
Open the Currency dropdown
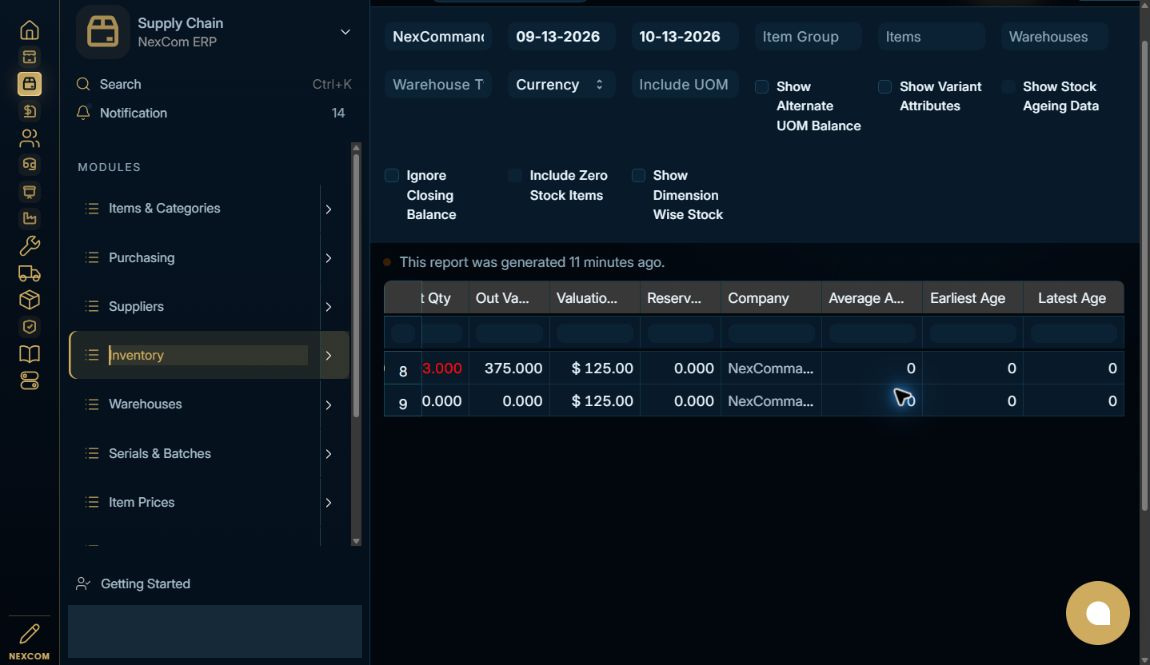[x=560, y=84]
